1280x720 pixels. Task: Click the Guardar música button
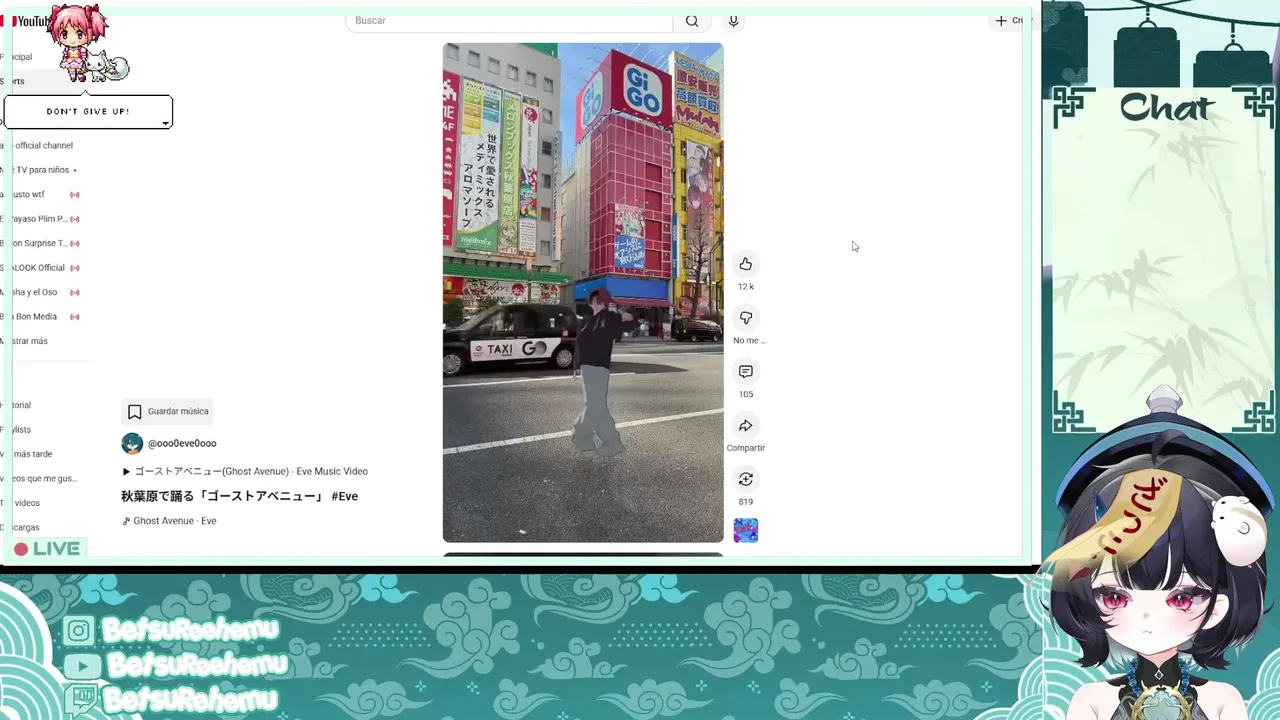(168, 411)
